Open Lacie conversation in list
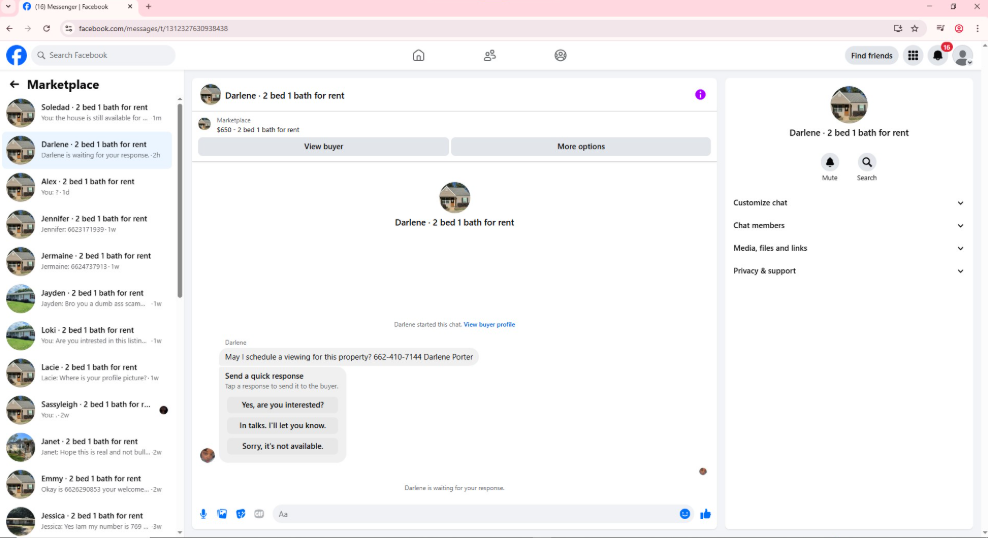 pyautogui.click(x=88, y=372)
